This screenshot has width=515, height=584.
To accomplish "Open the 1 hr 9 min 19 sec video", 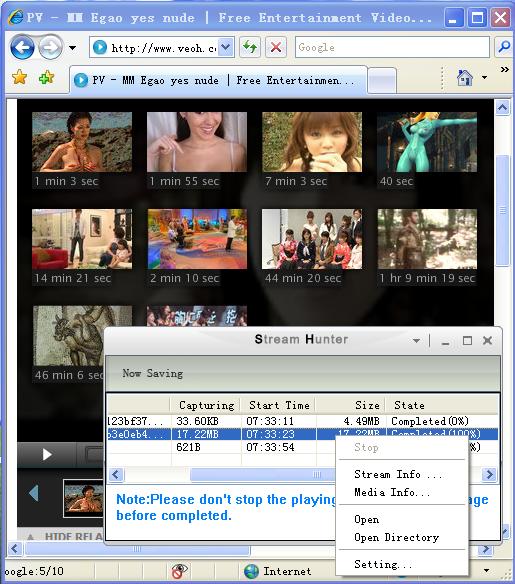I will point(427,239).
